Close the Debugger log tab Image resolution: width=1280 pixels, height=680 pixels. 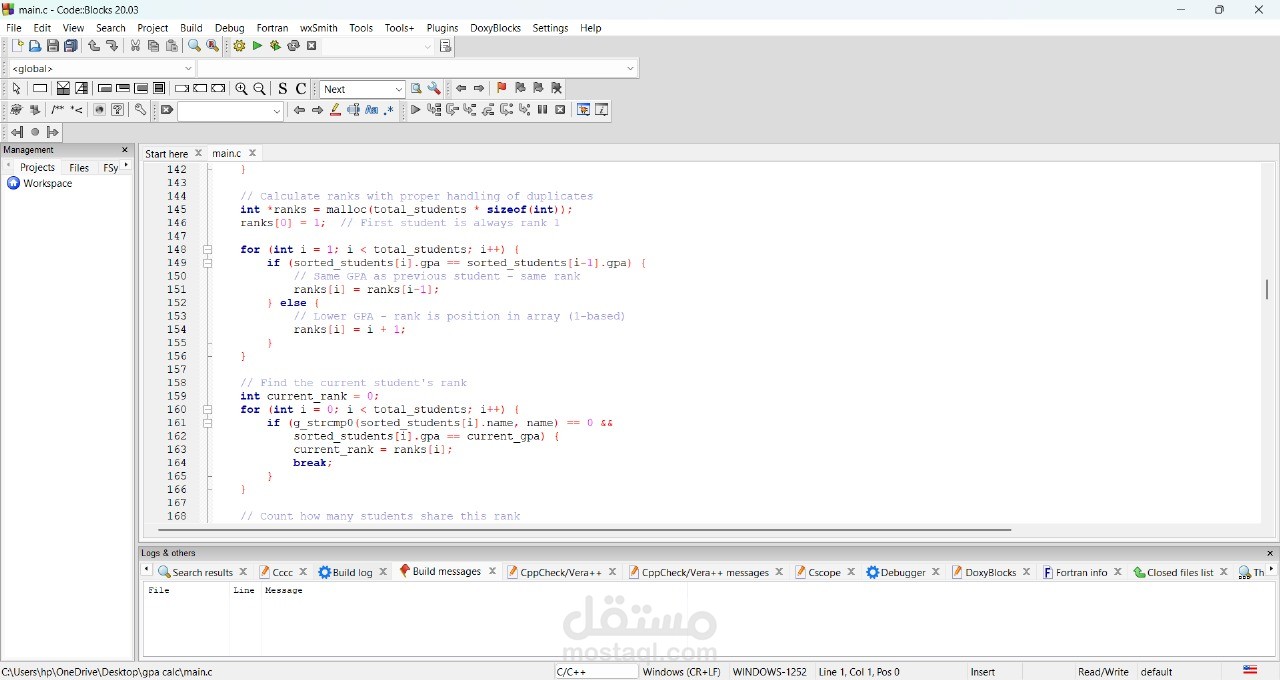pos(936,572)
